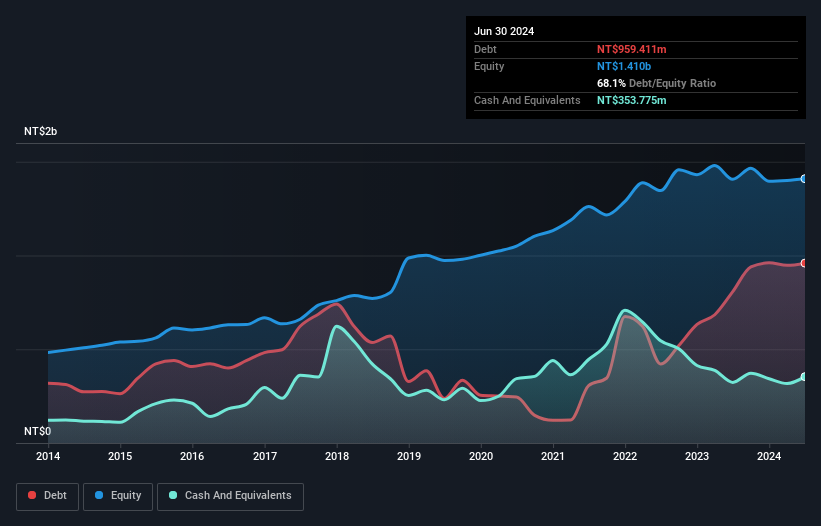Click the Equity line end marker
Image resolution: width=821 pixels, height=526 pixels.
click(x=804, y=179)
